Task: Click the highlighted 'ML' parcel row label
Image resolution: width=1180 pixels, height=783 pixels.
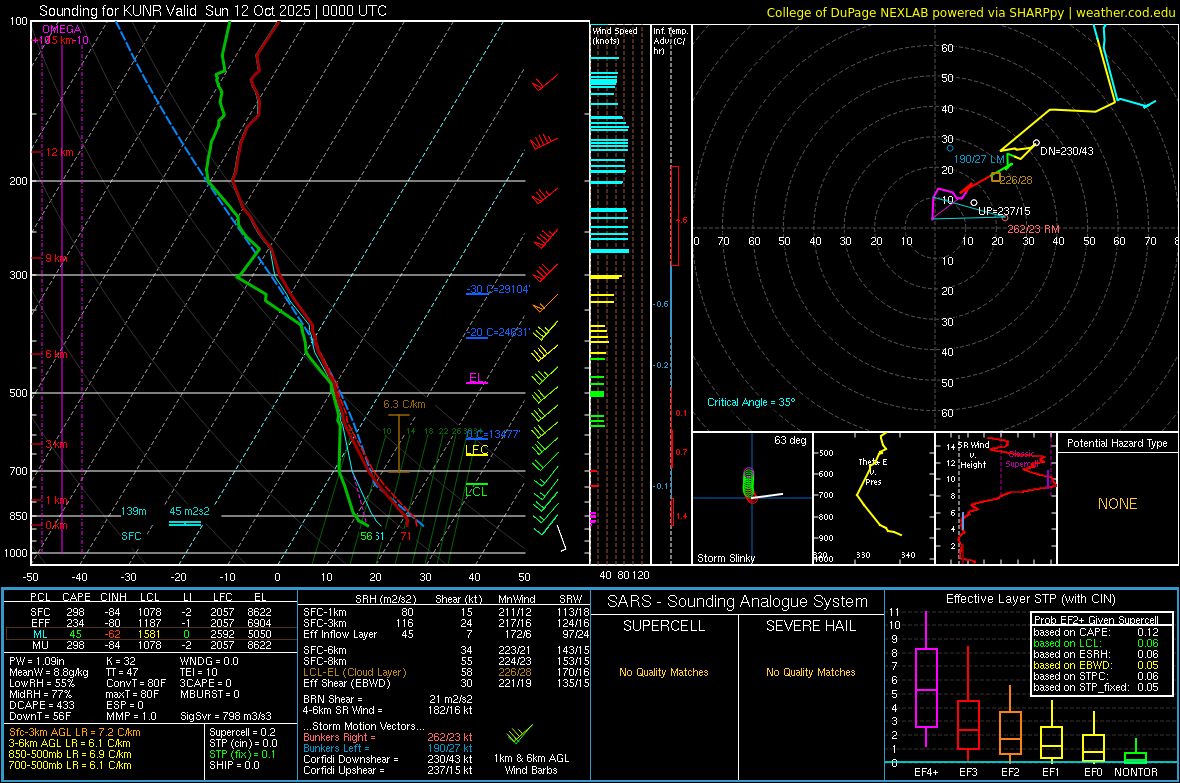Action: click(x=40, y=634)
